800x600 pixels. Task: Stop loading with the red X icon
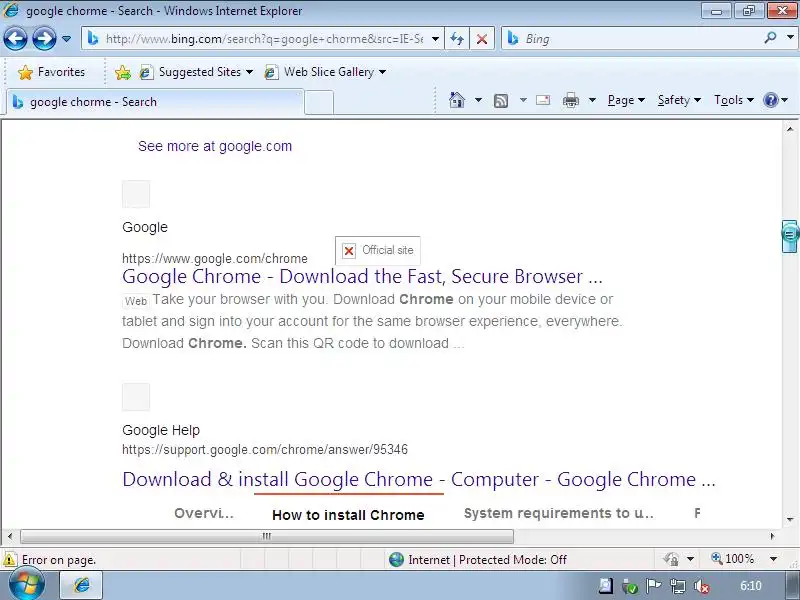pos(481,39)
